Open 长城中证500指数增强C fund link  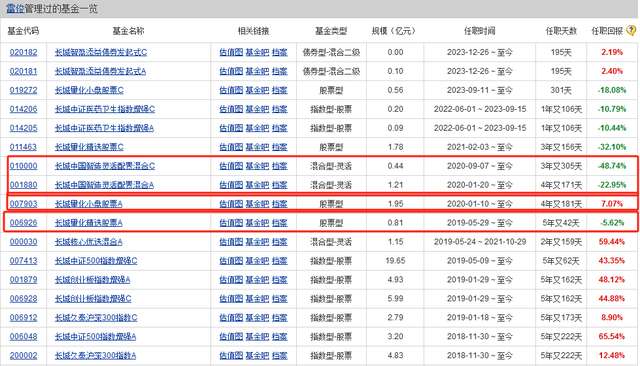point(96,261)
